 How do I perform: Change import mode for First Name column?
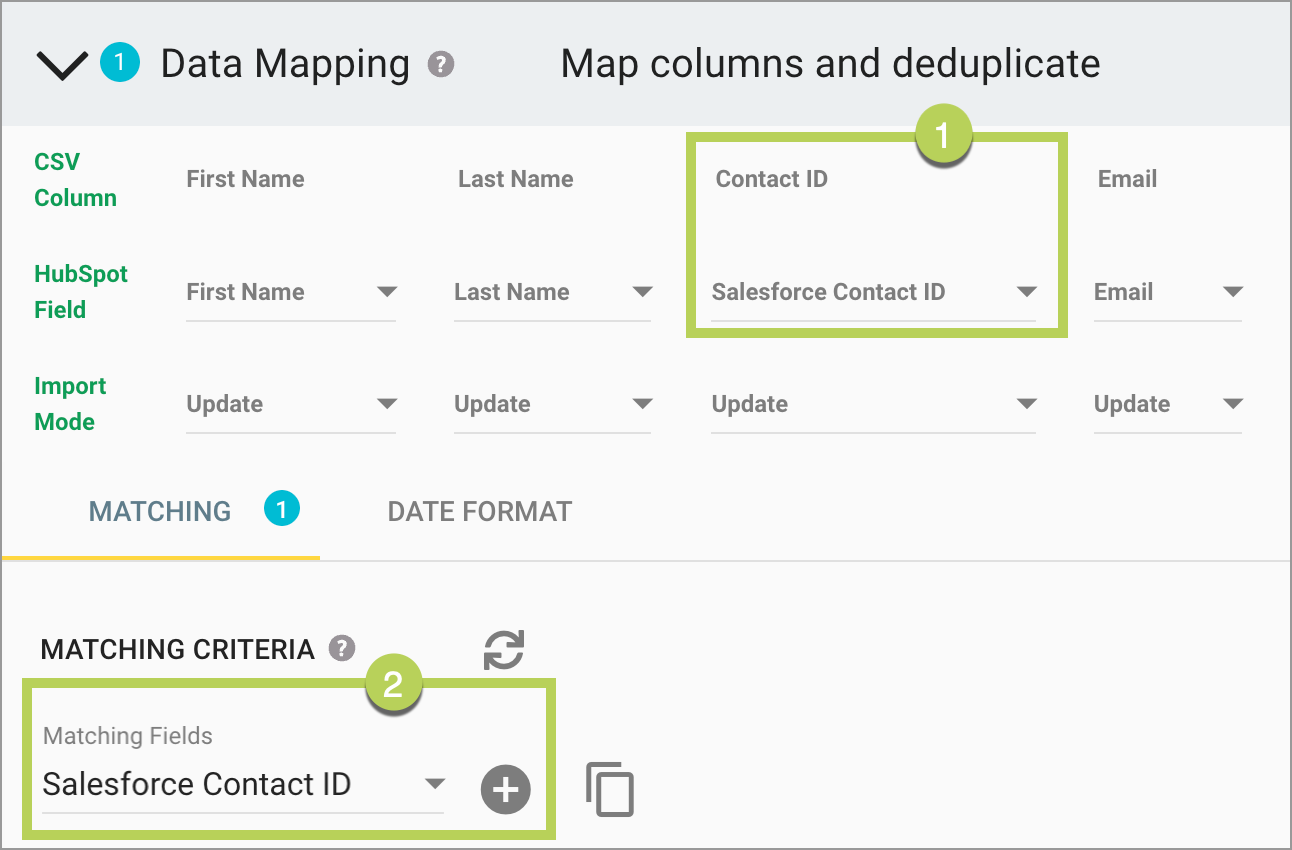[x=290, y=404]
